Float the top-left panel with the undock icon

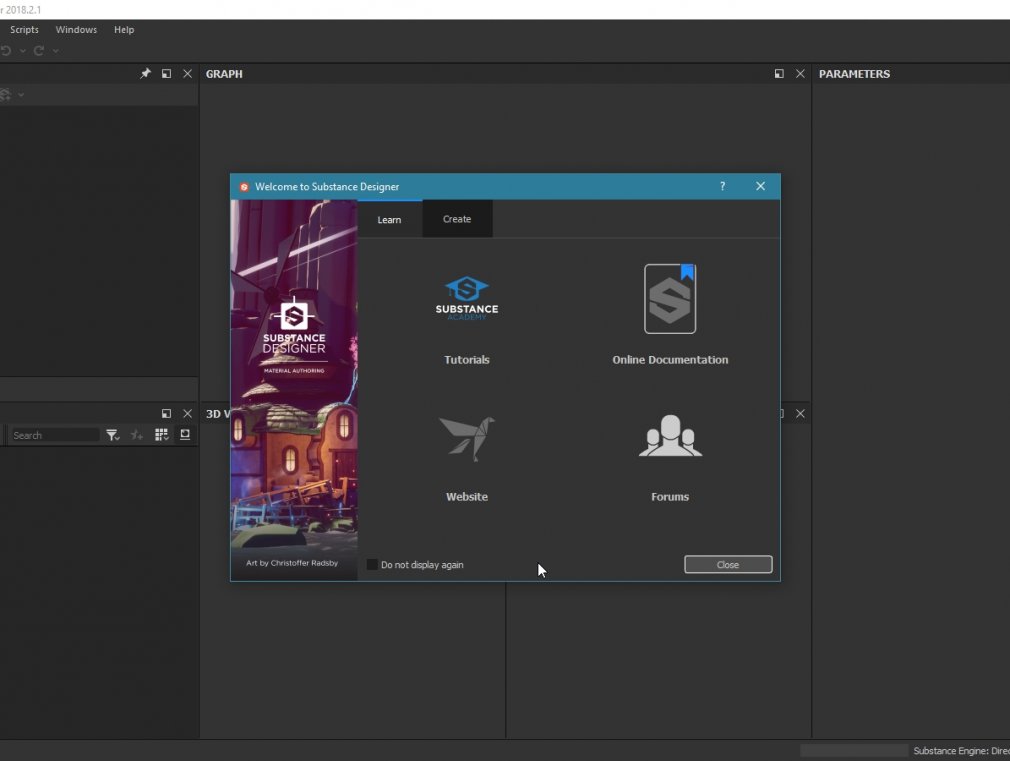pos(166,73)
